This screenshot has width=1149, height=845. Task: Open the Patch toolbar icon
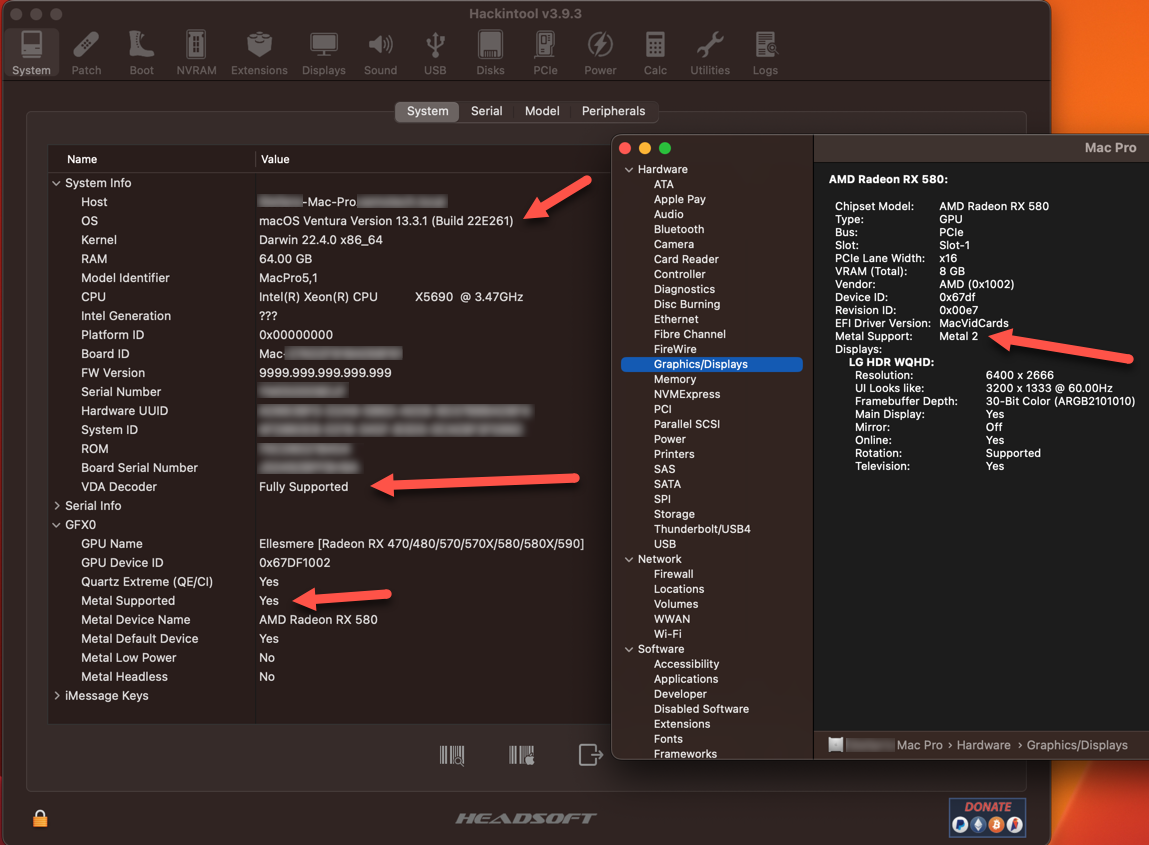86,53
